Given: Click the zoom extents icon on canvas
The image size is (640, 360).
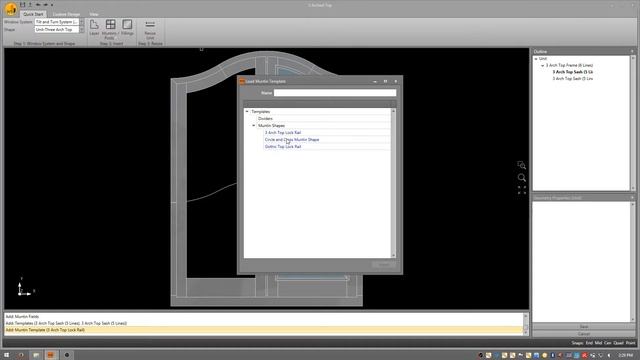Looking at the screenshot, I should 522,190.
